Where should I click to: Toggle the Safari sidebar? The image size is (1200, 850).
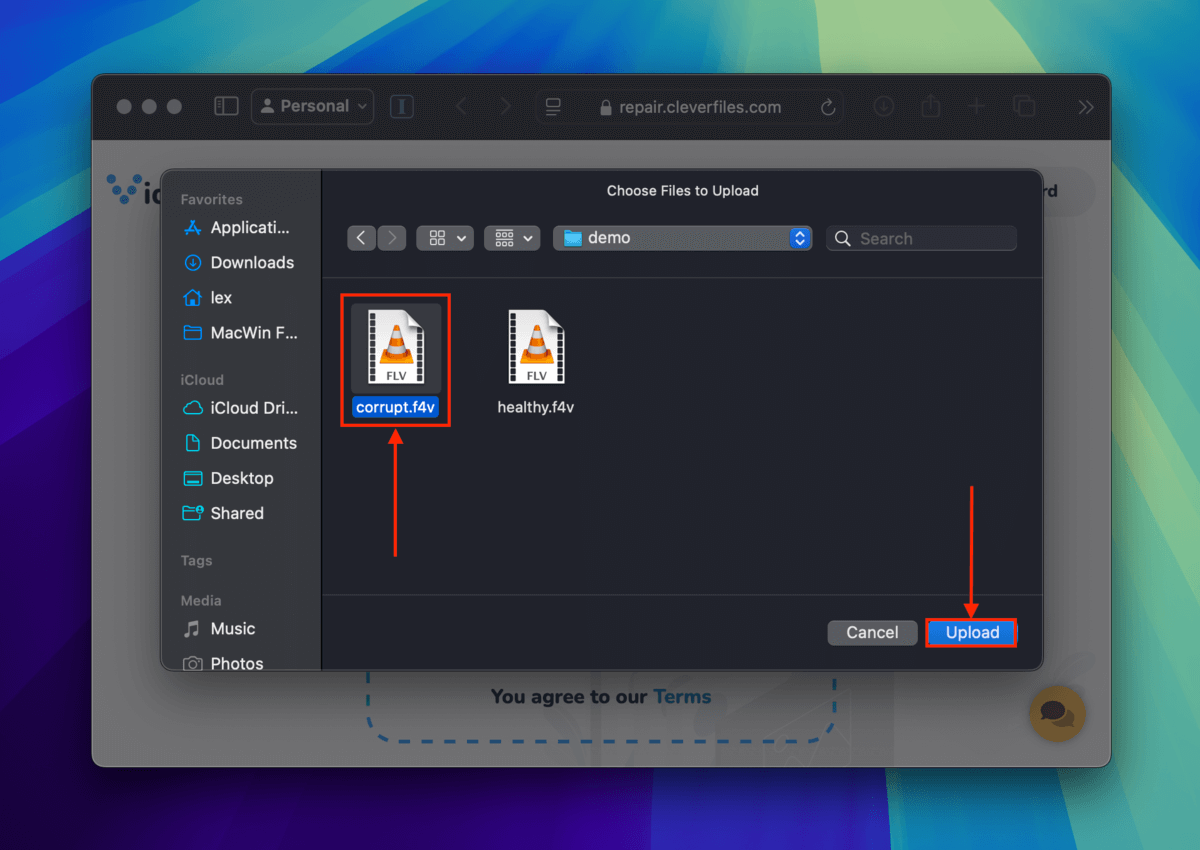[x=226, y=106]
